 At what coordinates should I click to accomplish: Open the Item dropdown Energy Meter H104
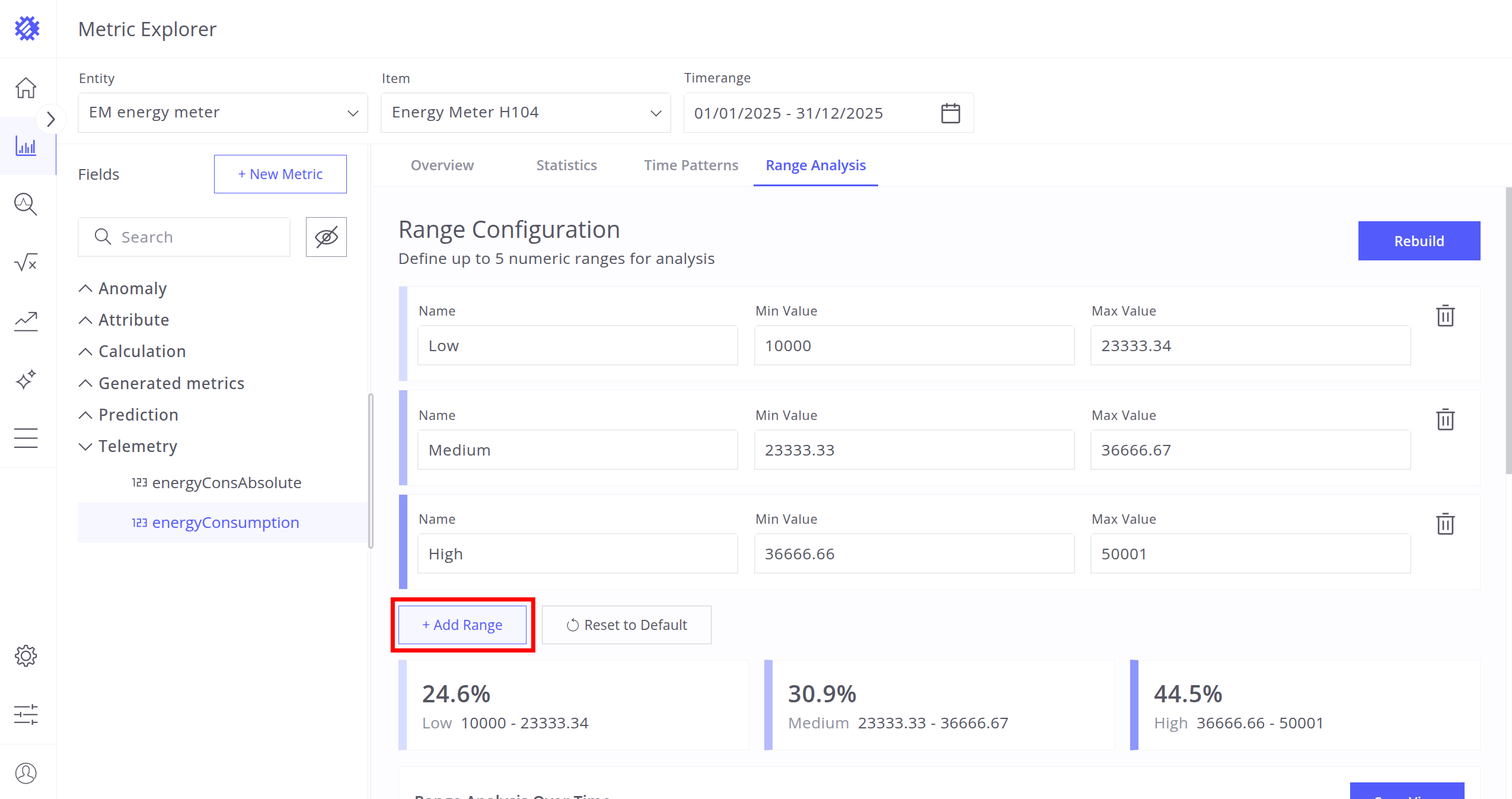pos(525,113)
